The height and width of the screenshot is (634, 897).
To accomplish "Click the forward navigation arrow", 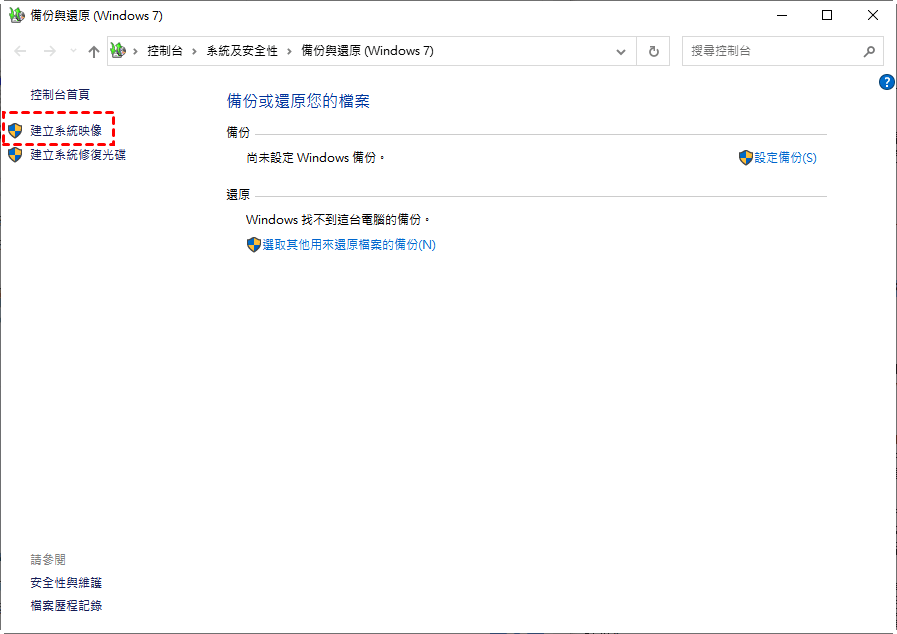I will 49,51.
